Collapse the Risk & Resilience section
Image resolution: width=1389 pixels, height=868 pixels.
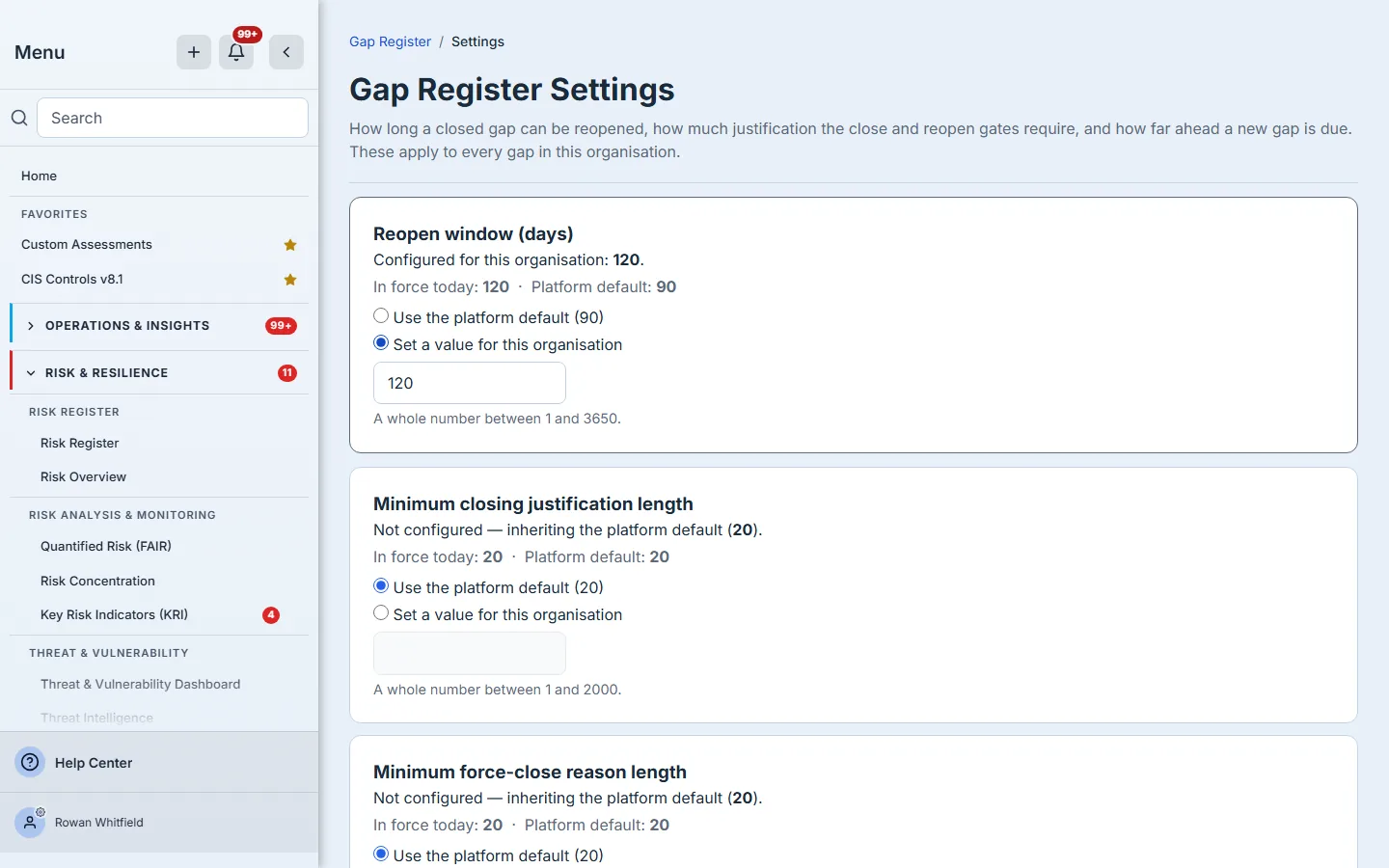point(159,373)
